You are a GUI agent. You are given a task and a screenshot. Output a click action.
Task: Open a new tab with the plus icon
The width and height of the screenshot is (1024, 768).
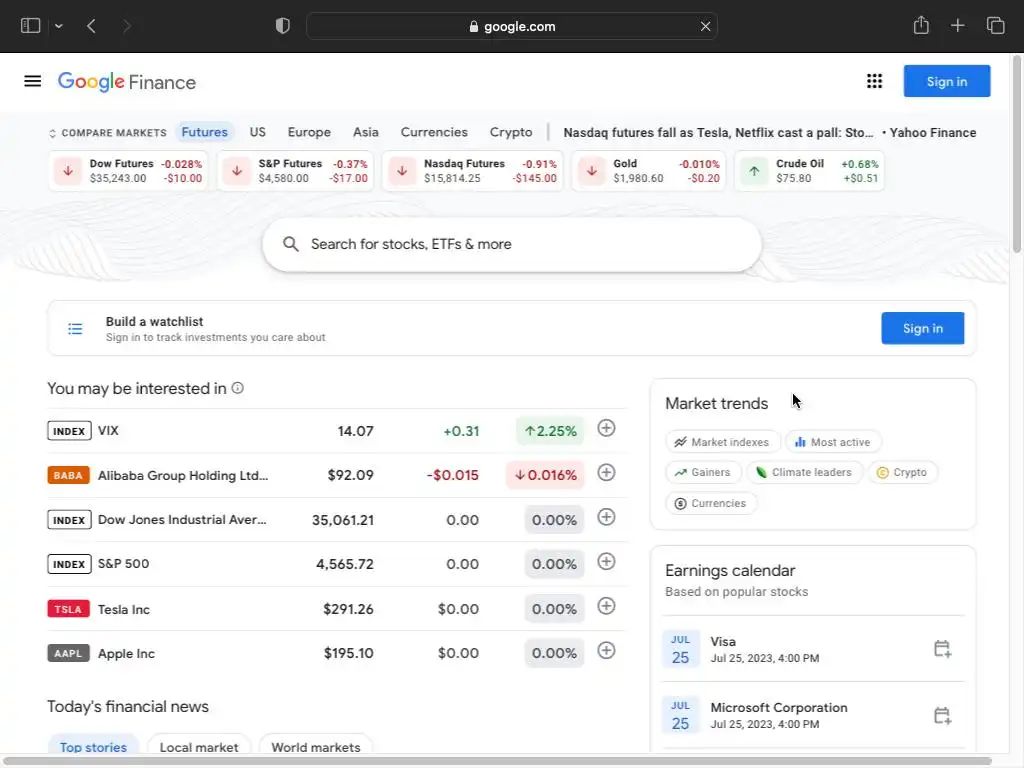tap(957, 25)
